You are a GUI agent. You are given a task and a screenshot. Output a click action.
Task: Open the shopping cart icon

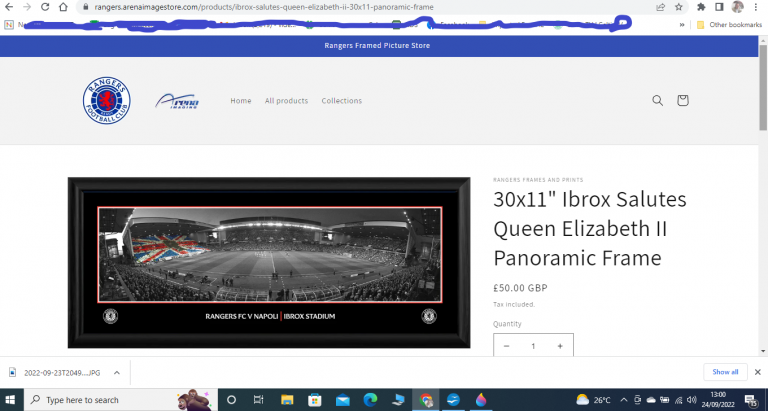[683, 100]
